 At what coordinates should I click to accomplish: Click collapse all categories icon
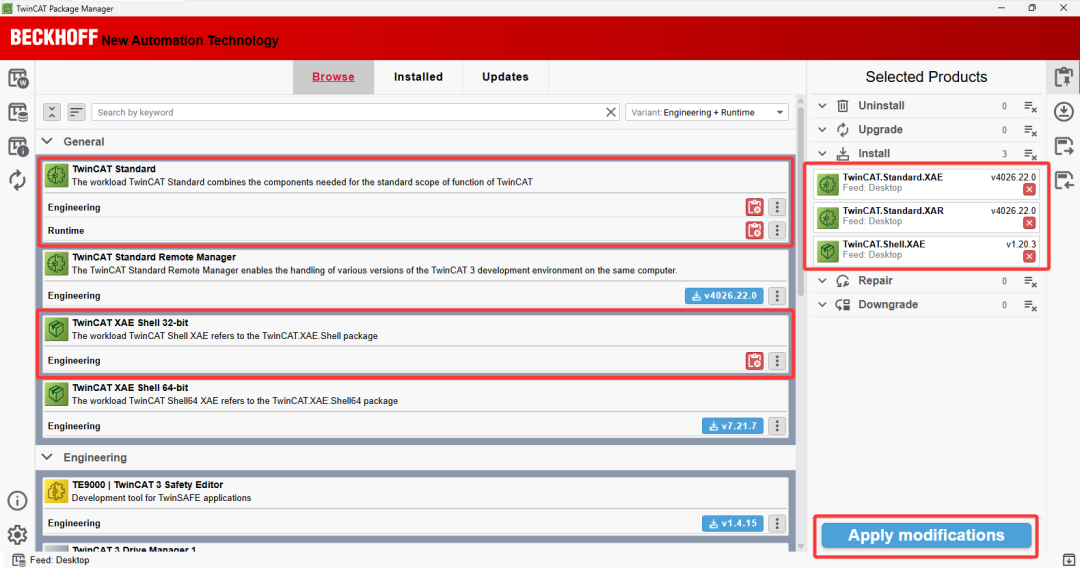point(52,112)
